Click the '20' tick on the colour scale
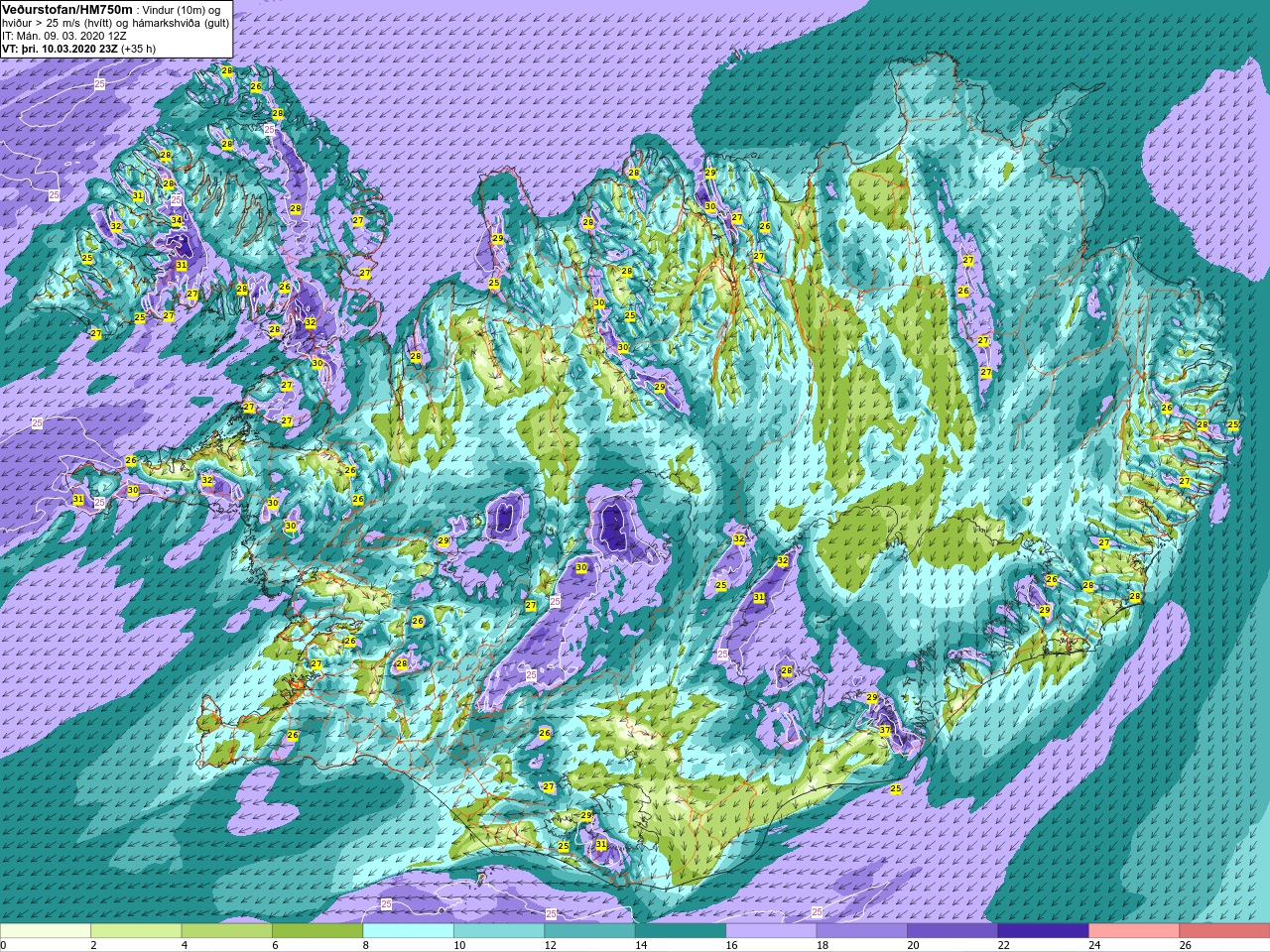Viewport: 1270px width, 952px height. [x=913, y=945]
